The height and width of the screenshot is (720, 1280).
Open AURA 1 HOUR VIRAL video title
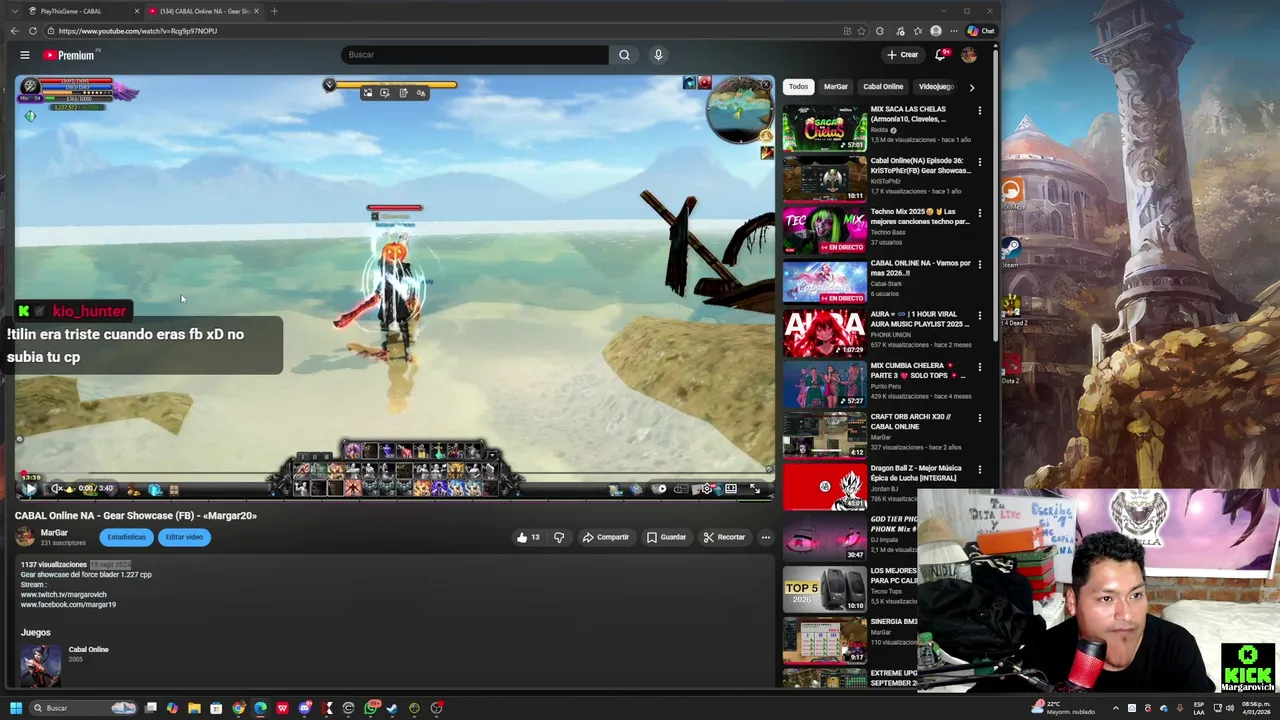[x=920, y=319]
